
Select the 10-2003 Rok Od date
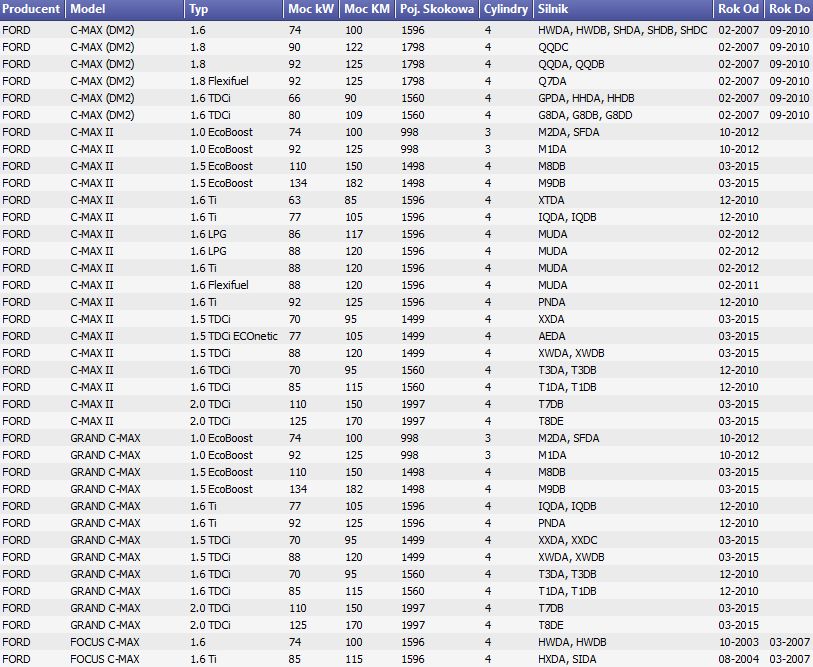[739, 643]
